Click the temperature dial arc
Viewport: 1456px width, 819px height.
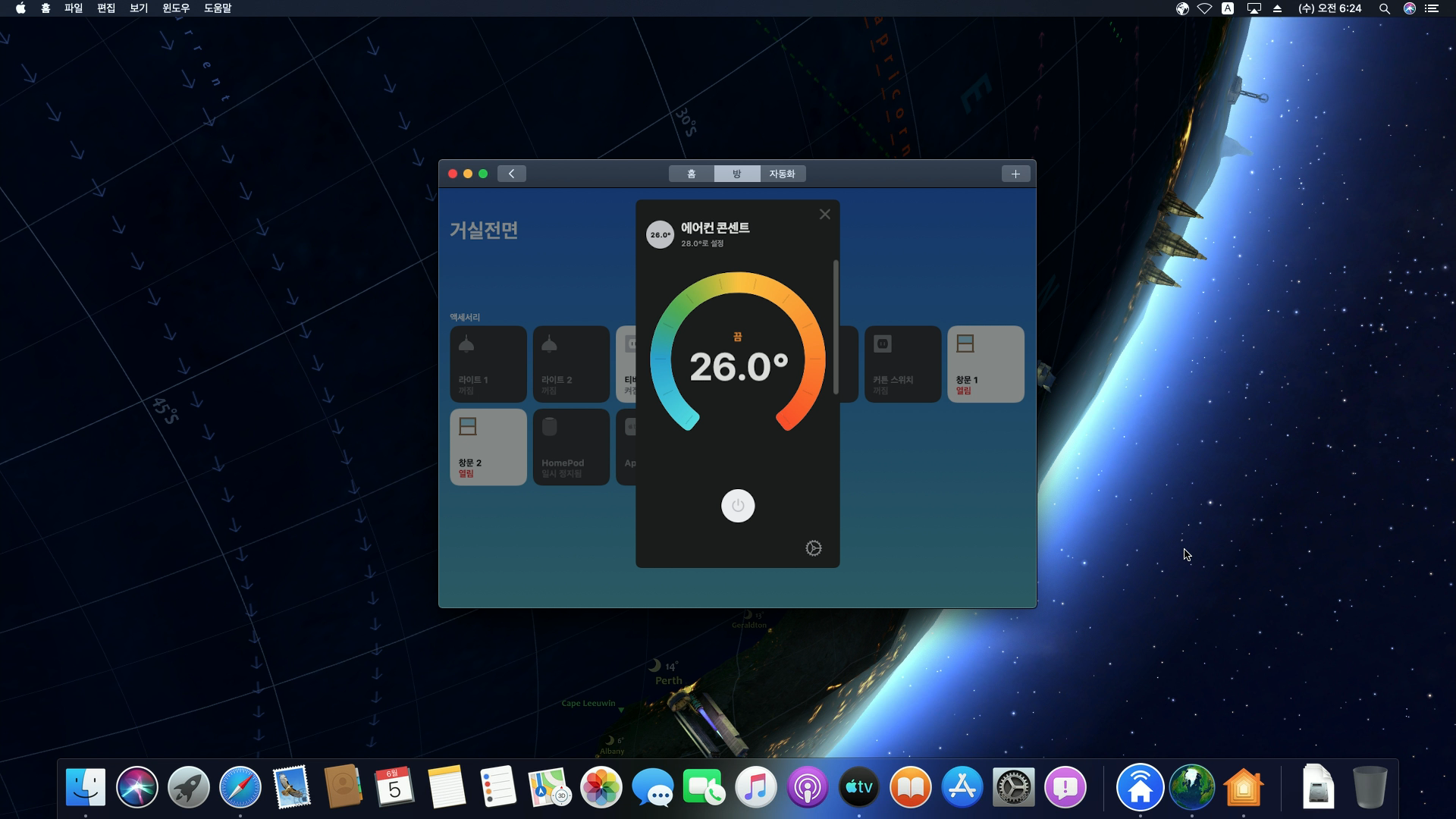(x=737, y=282)
